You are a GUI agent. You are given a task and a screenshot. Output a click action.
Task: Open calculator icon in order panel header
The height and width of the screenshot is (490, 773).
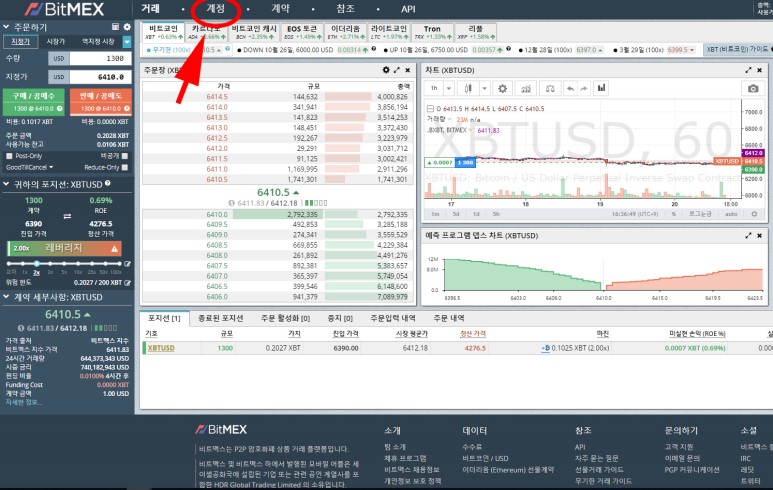(x=115, y=27)
